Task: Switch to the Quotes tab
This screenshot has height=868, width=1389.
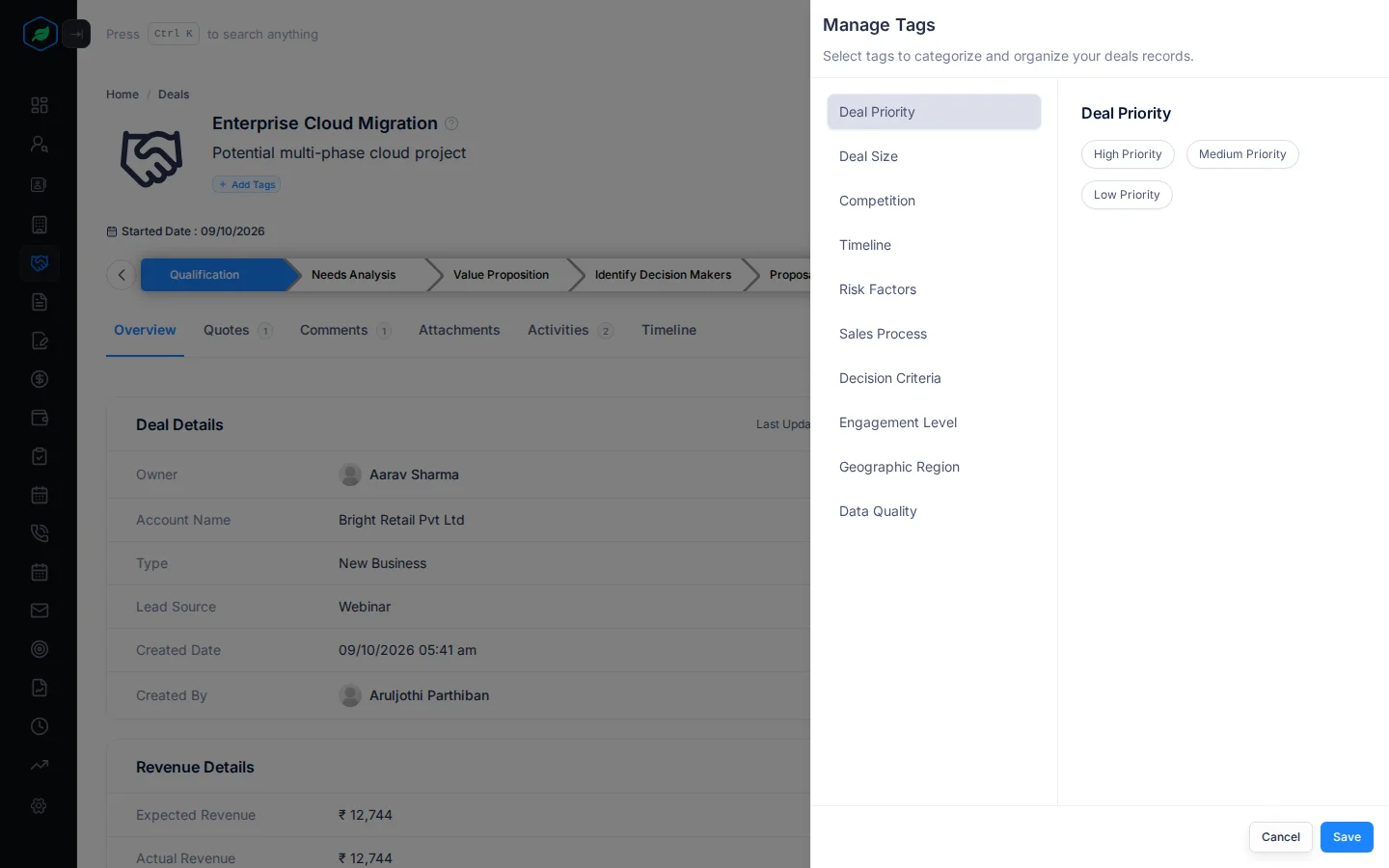Action: (x=238, y=330)
